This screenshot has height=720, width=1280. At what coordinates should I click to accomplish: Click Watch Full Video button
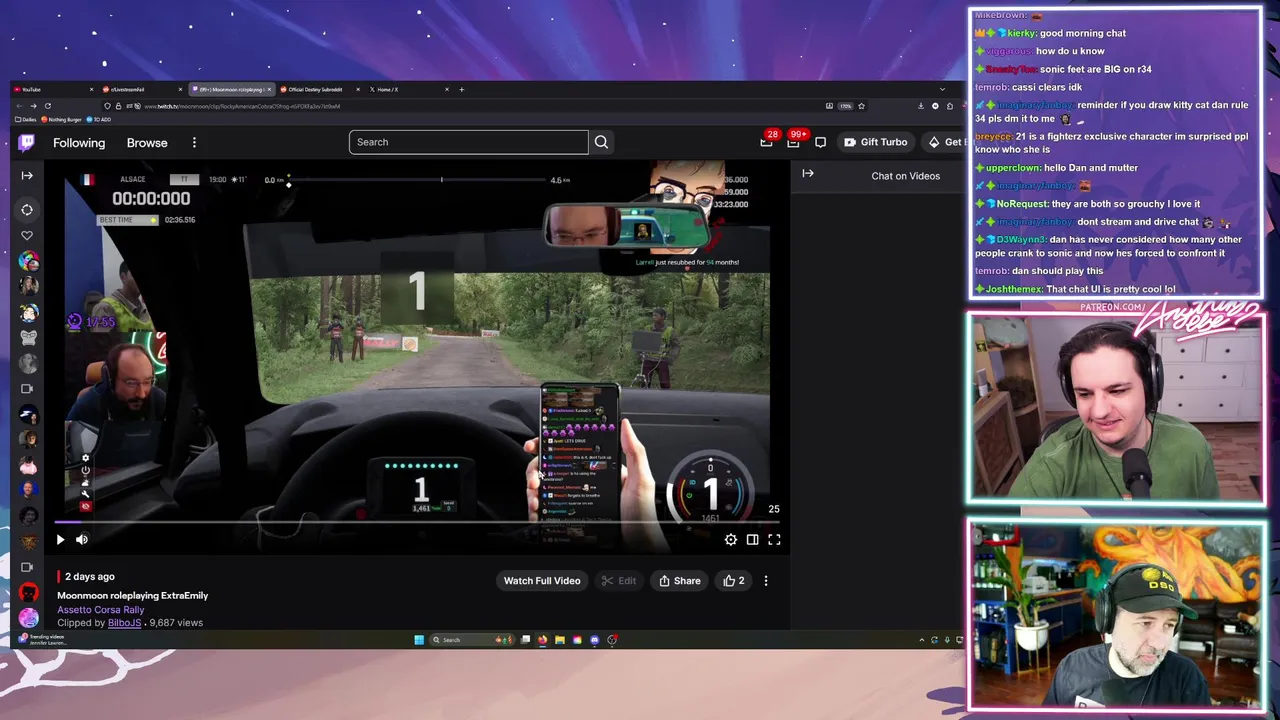point(542,581)
